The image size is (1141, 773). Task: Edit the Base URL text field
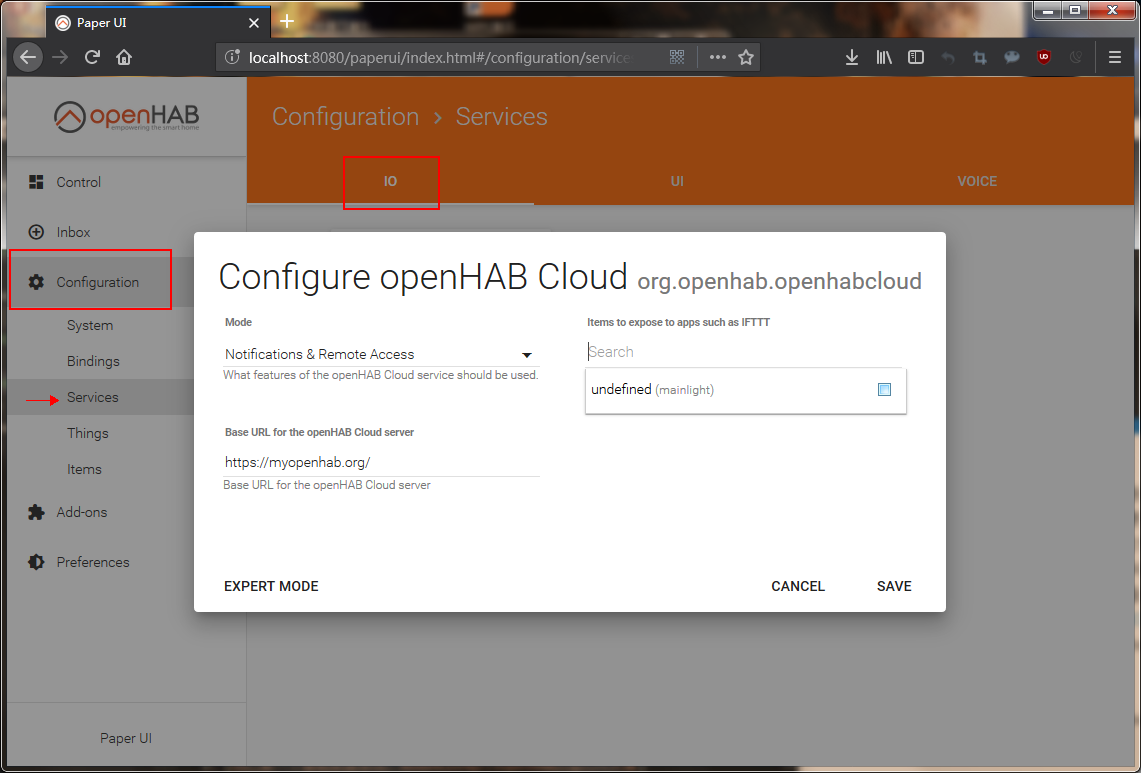click(381, 462)
